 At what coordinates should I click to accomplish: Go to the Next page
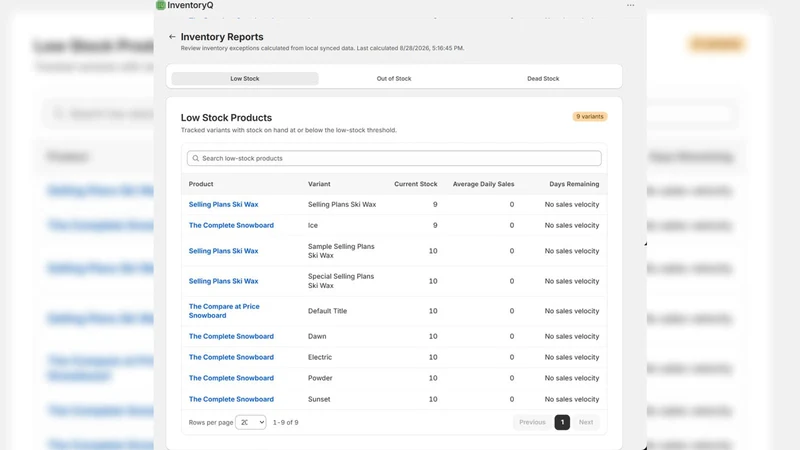point(586,422)
